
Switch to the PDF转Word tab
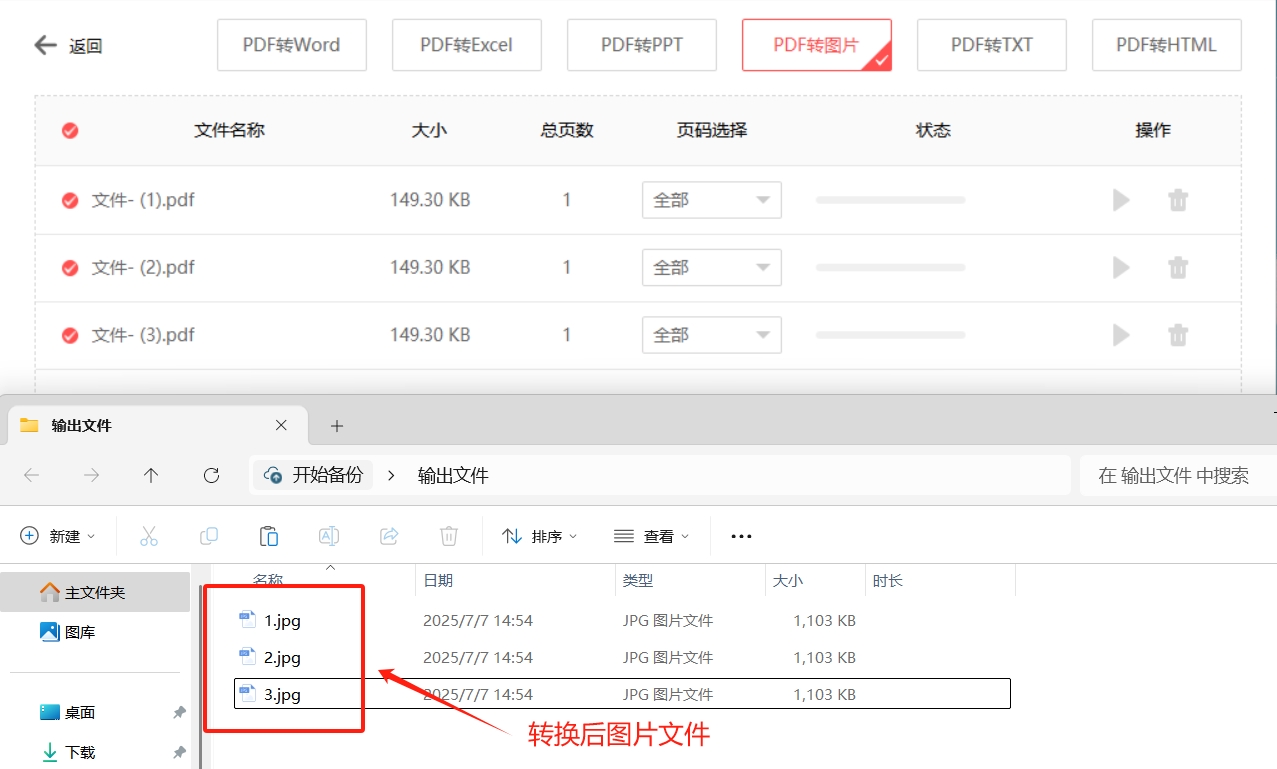click(x=291, y=44)
